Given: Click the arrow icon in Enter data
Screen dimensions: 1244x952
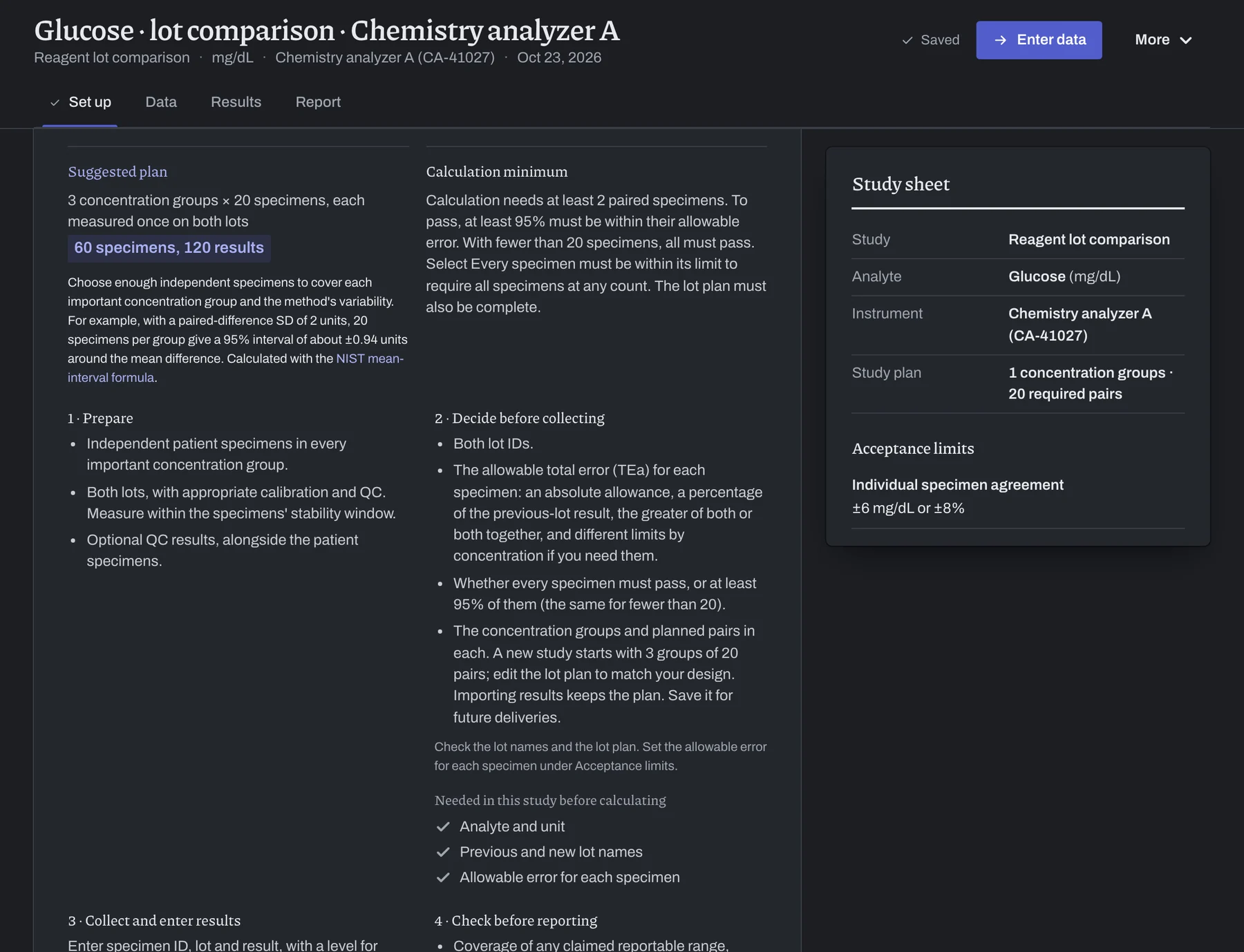Looking at the screenshot, I should tap(1000, 40).
